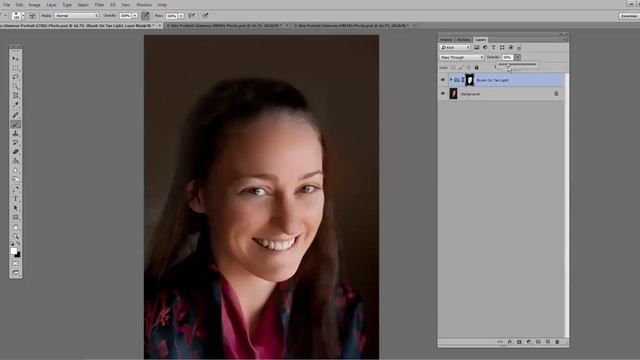Click Create new layer icon

coord(548,342)
